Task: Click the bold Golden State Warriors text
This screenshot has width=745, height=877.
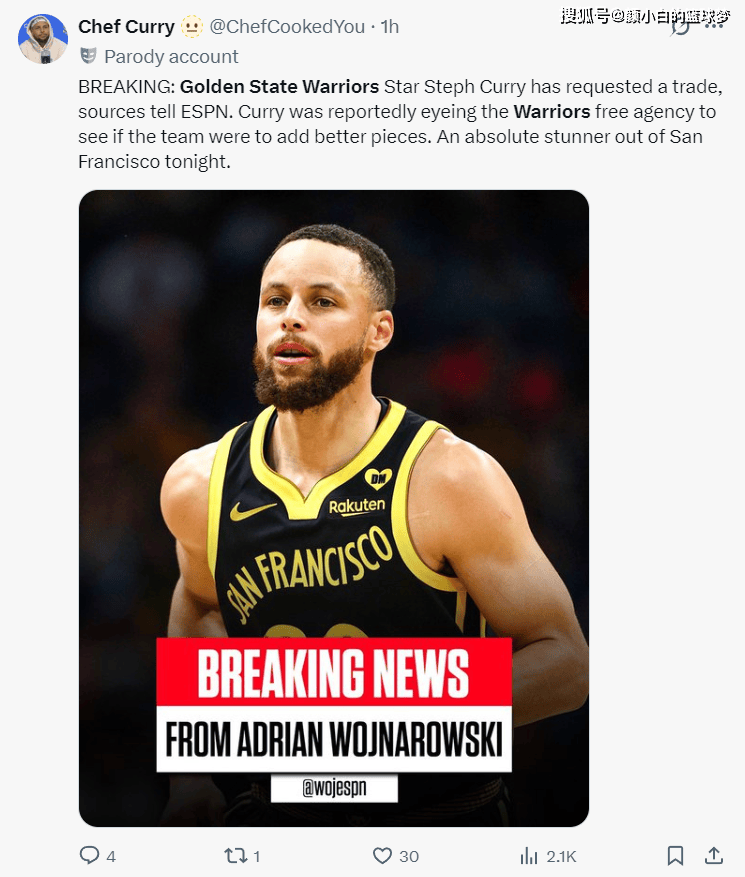Action: pyautogui.click(x=280, y=87)
